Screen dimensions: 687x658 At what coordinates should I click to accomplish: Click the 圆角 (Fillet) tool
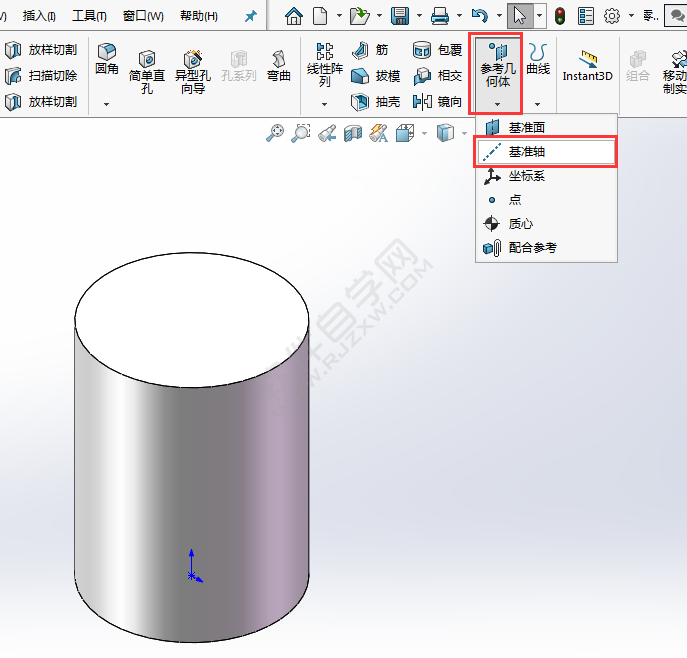coord(107,59)
